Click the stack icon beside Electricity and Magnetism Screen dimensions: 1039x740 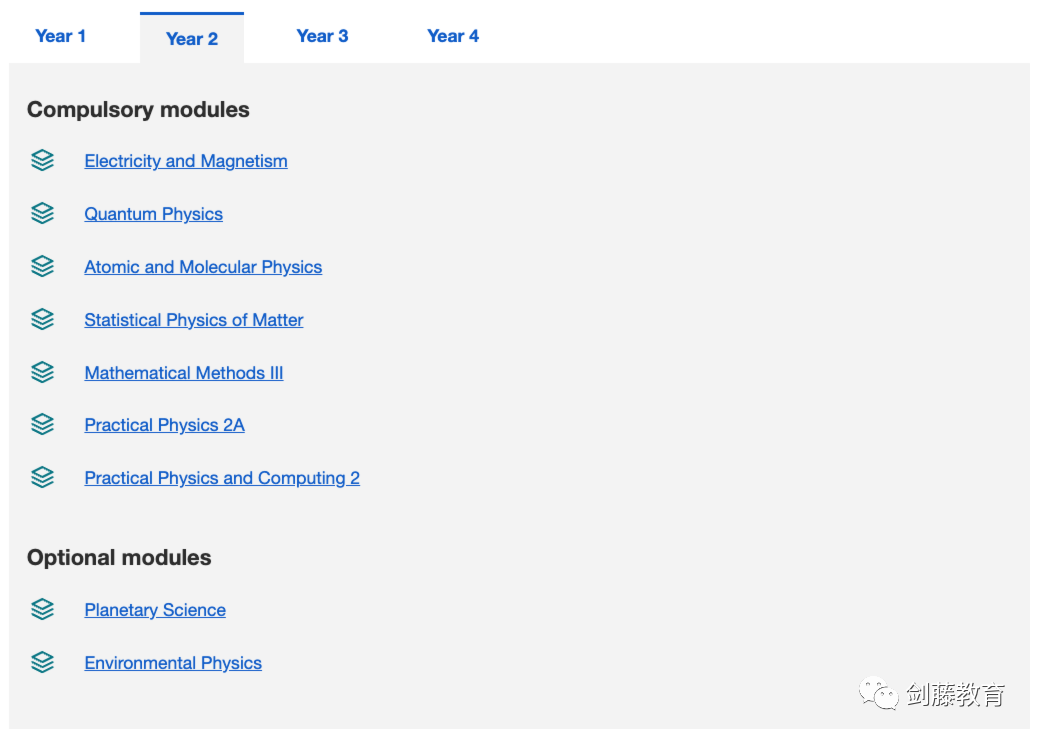click(42, 161)
